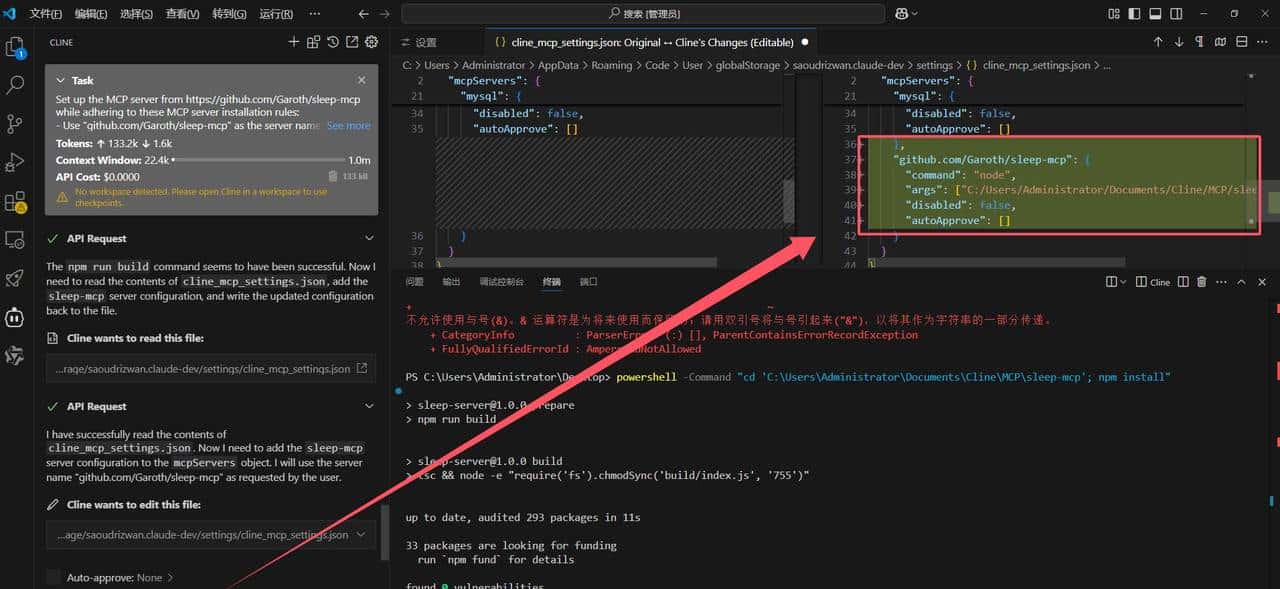The width and height of the screenshot is (1280, 589).
Task: Start a new Cline task
Action: tap(293, 42)
